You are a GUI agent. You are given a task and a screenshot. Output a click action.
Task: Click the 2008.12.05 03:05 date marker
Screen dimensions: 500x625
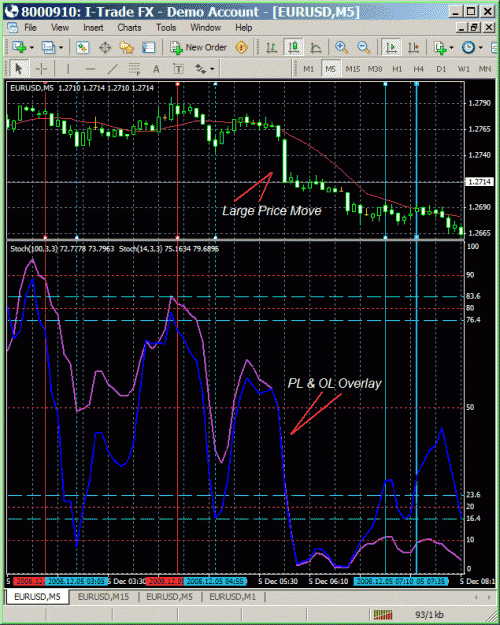tap(76, 581)
